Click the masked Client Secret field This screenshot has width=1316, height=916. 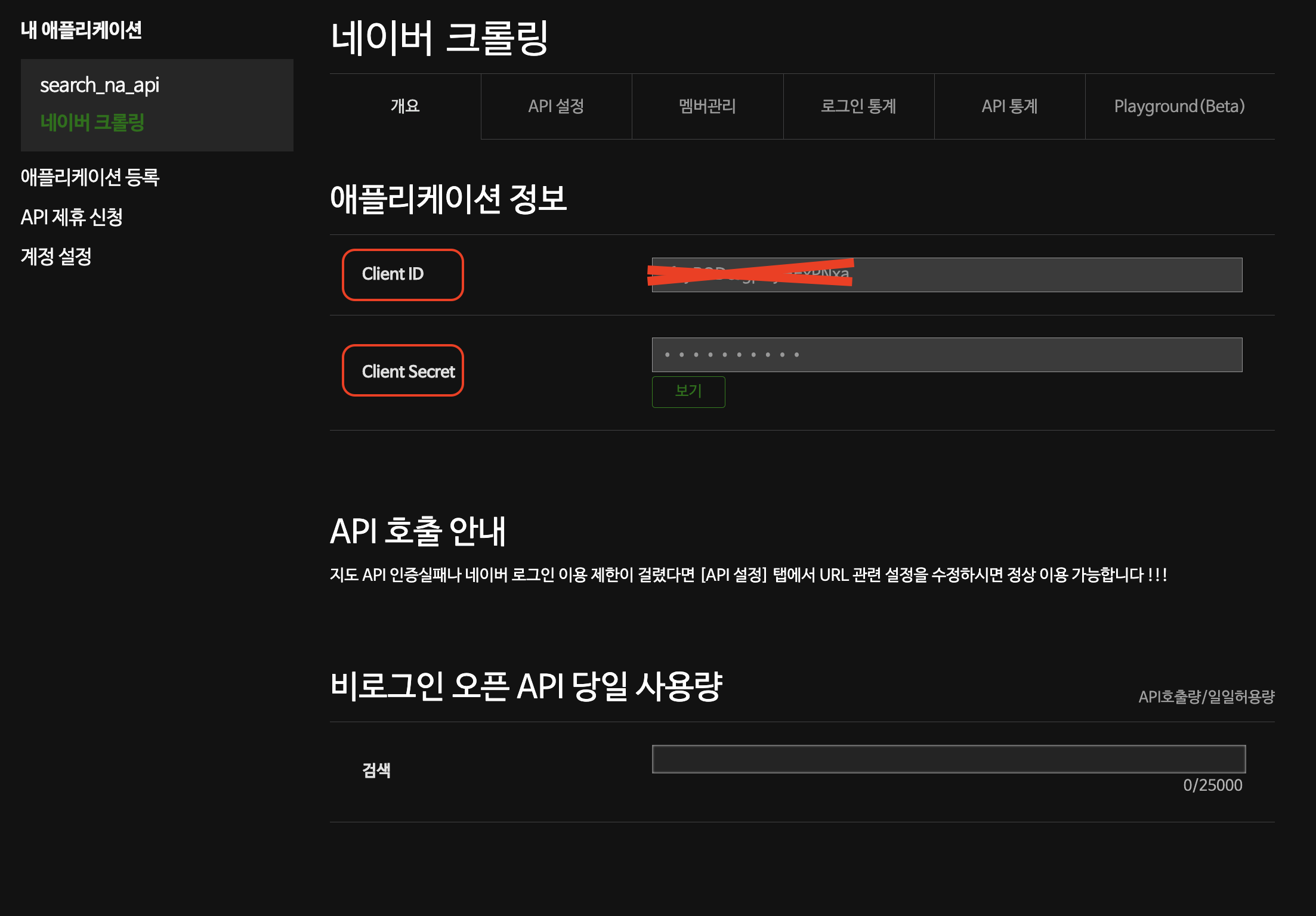947,355
